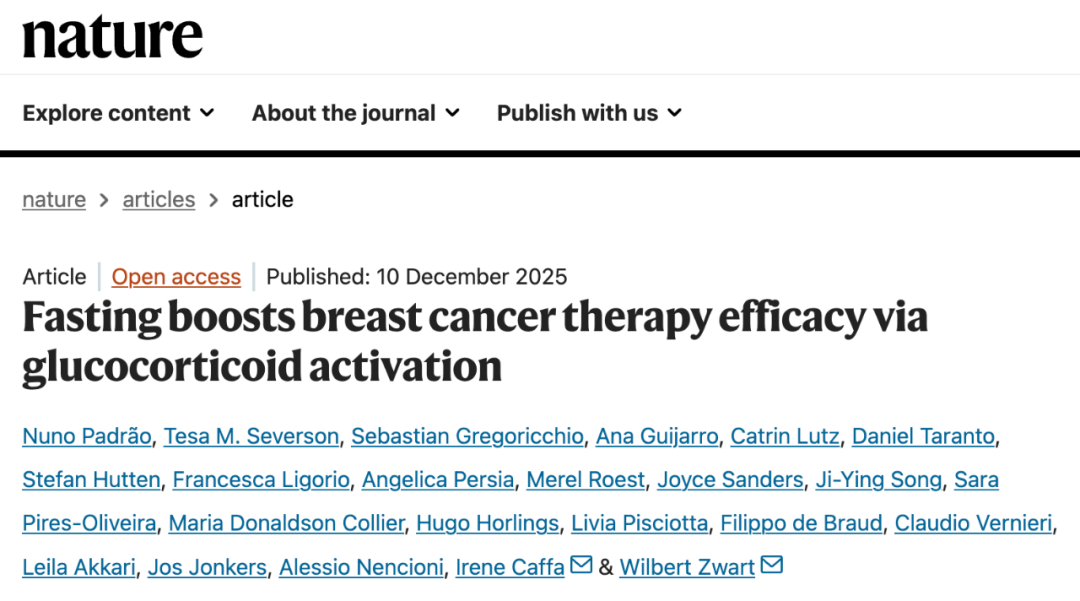The width and height of the screenshot is (1080, 601).
Task: Click the article title heading
Action: pos(475,342)
